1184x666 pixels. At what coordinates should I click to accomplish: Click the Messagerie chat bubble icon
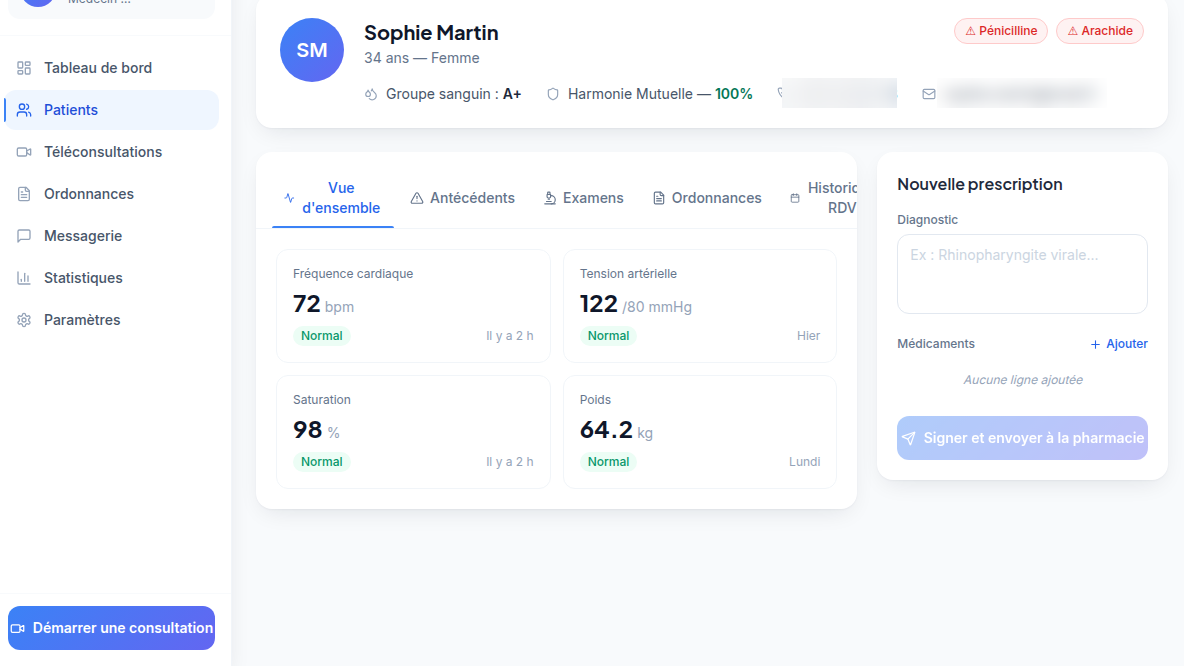click(x=24, y=236)
